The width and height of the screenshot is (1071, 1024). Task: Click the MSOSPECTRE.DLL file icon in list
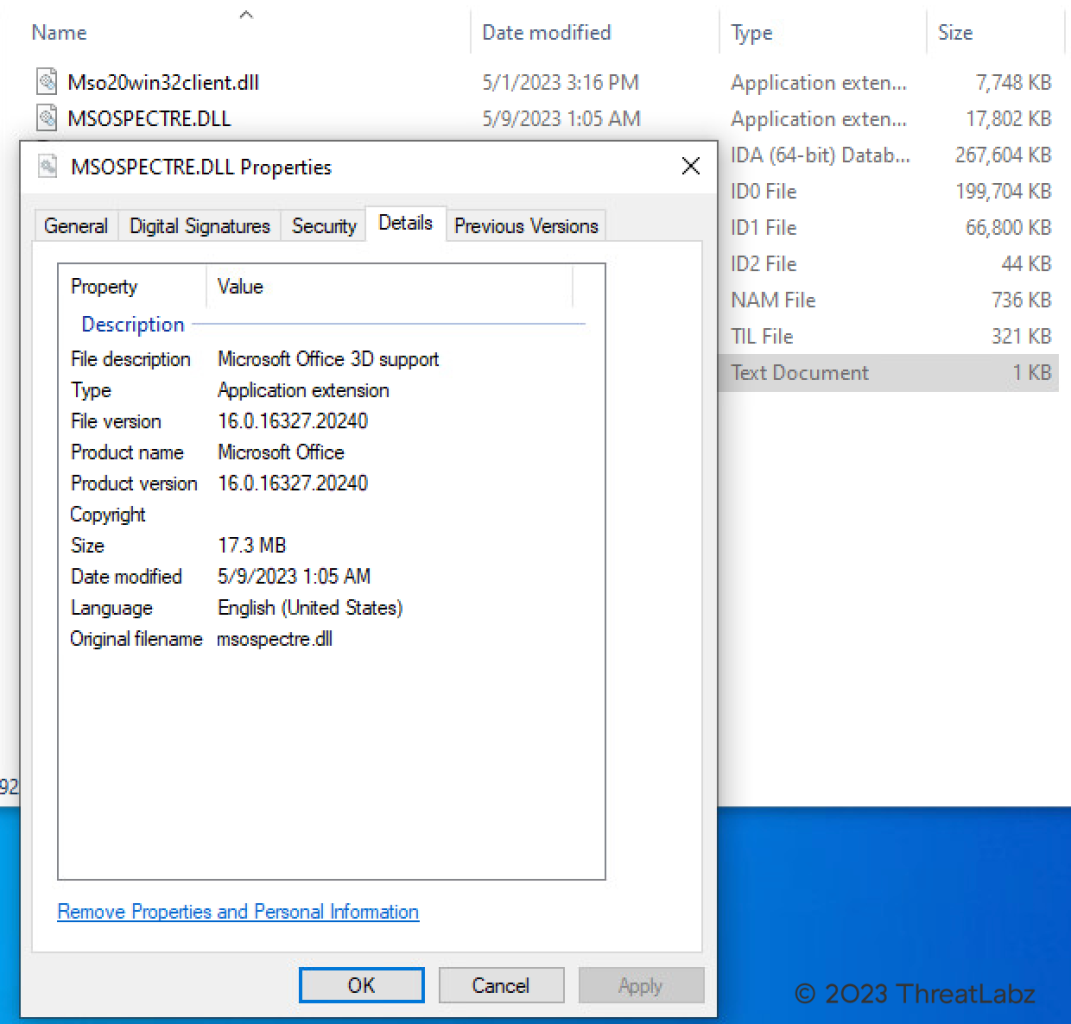(x=47, y=119)
